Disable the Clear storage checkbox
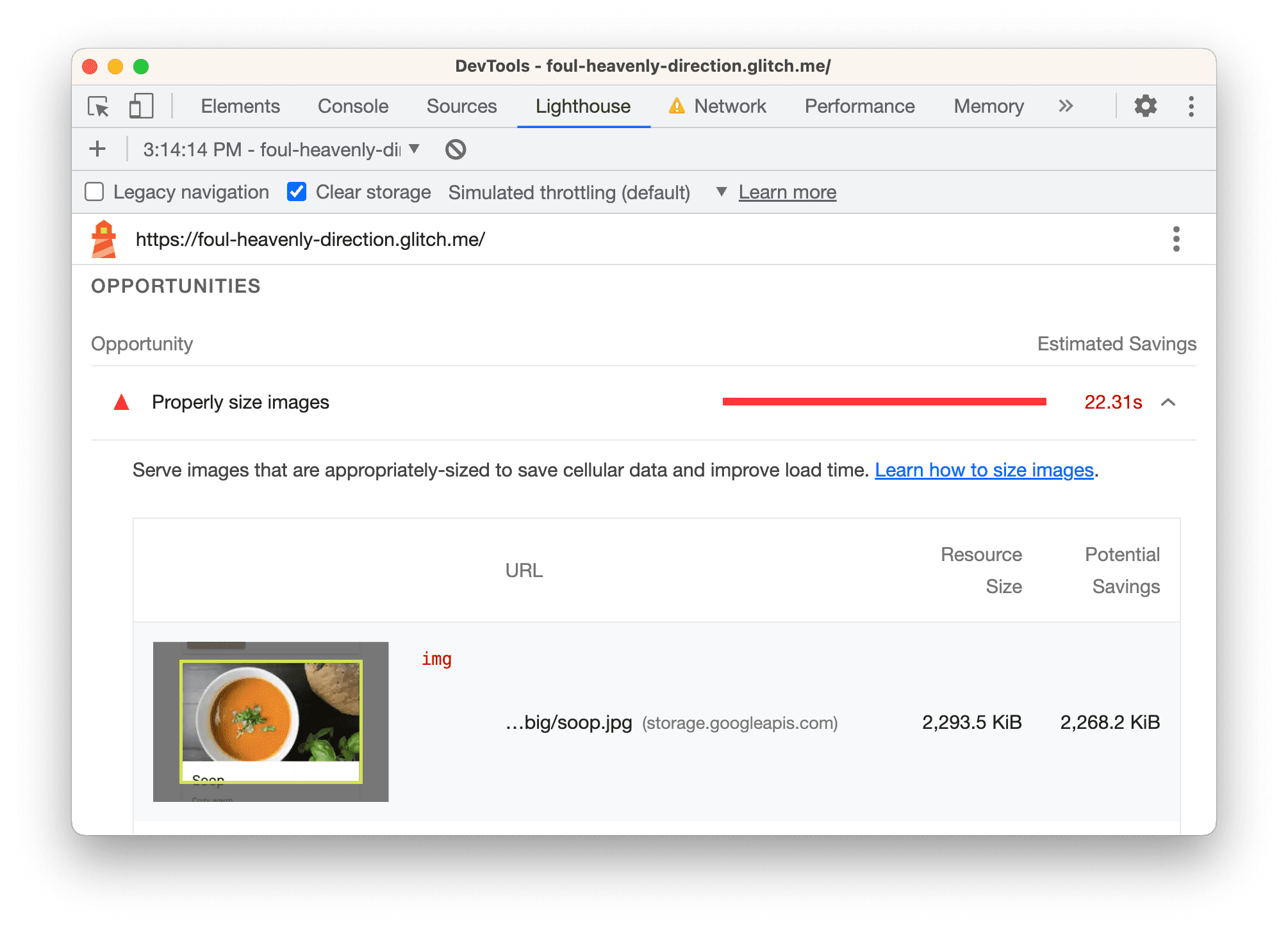 pyautogui.click(x=295, y=192)
